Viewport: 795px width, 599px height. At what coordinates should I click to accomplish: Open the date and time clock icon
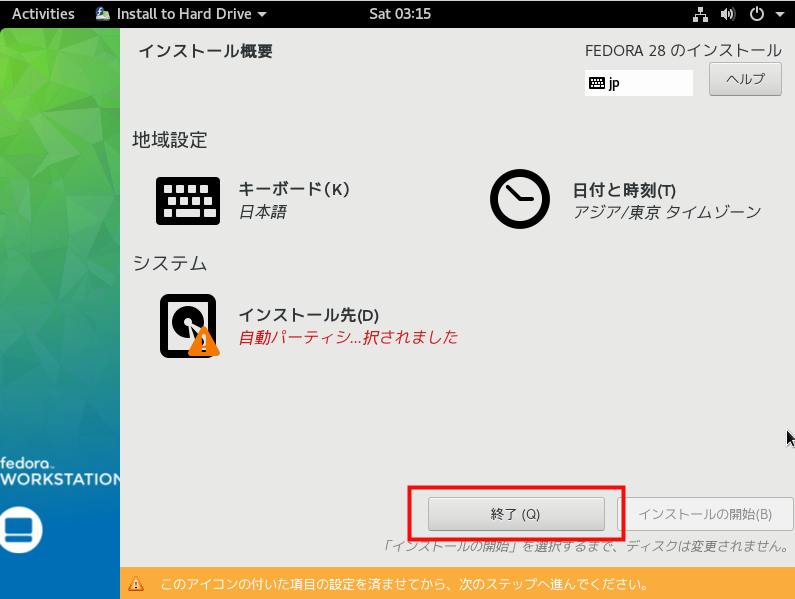(x=520, y=199)
